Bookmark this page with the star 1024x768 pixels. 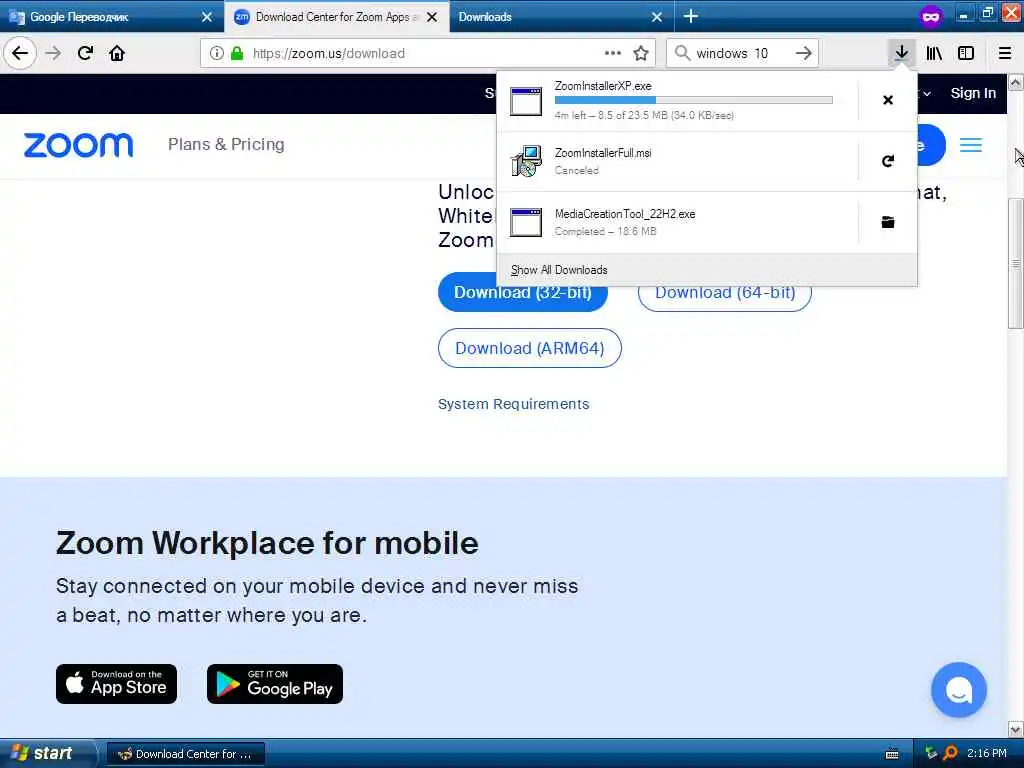coord(641,53)
